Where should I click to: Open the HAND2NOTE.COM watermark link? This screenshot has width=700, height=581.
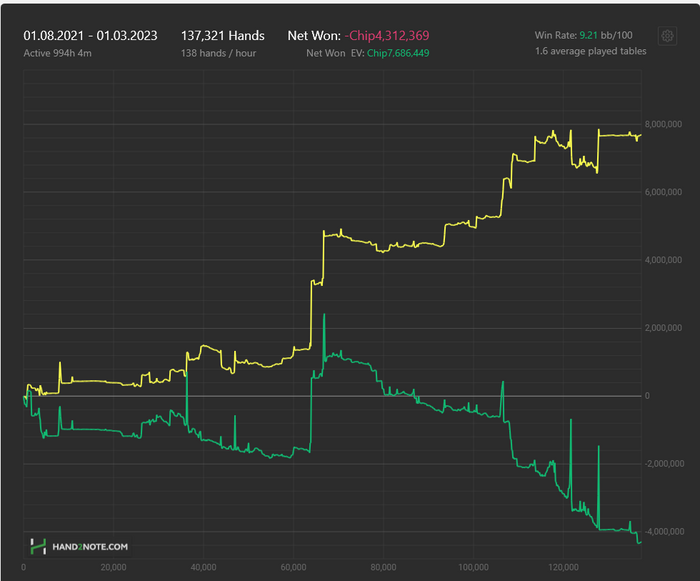[90, 547]
